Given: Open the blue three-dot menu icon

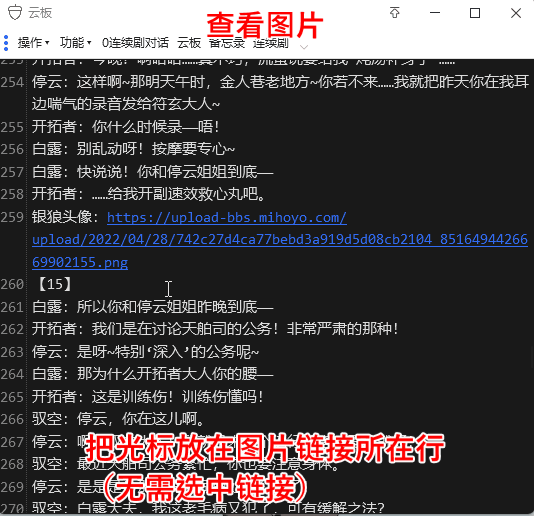Looking at the screenshot, I should point(6,43).
